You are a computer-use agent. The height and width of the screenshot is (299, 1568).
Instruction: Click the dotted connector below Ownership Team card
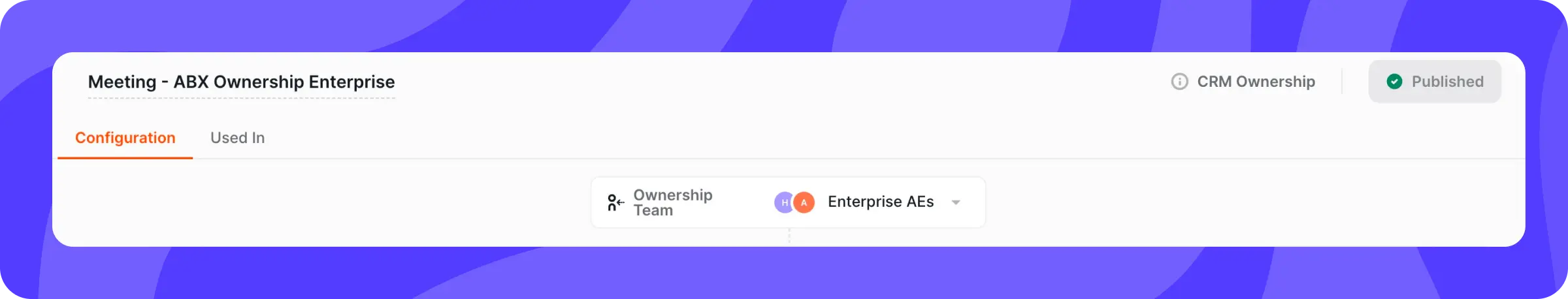[789, 236]
